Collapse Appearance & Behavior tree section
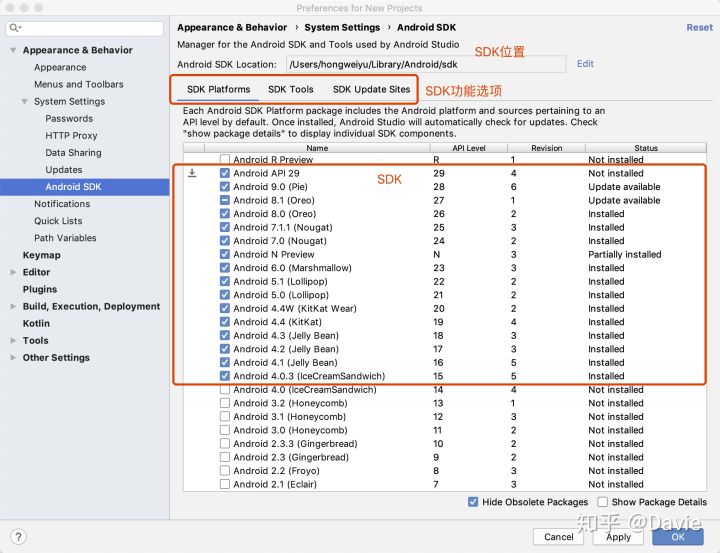Image resolution: width=720 pixels, height=553 pixels. (13, 50)
